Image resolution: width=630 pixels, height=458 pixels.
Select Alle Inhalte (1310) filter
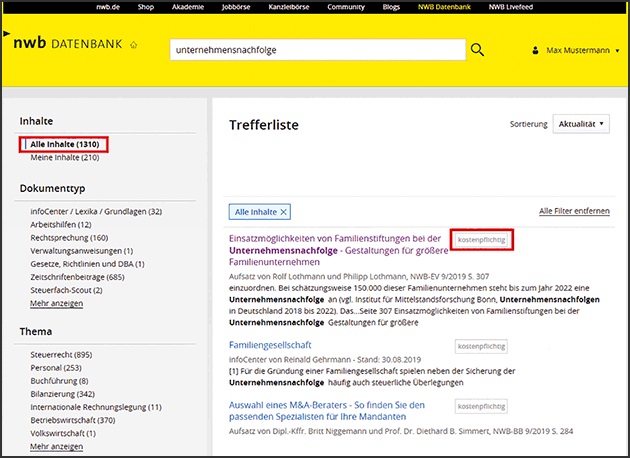click(65, 145)
